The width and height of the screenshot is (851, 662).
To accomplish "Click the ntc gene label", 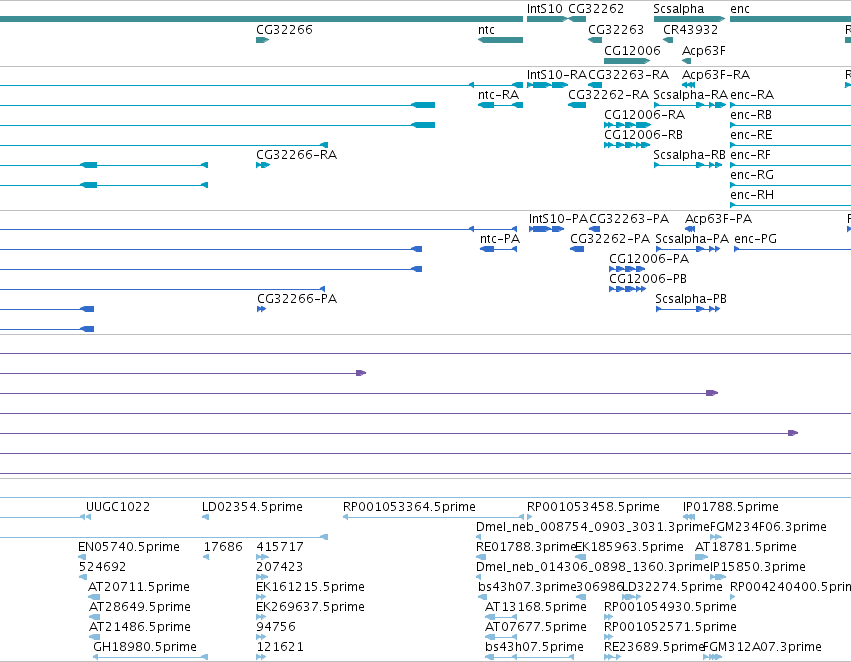I will (x=486, y=29).
